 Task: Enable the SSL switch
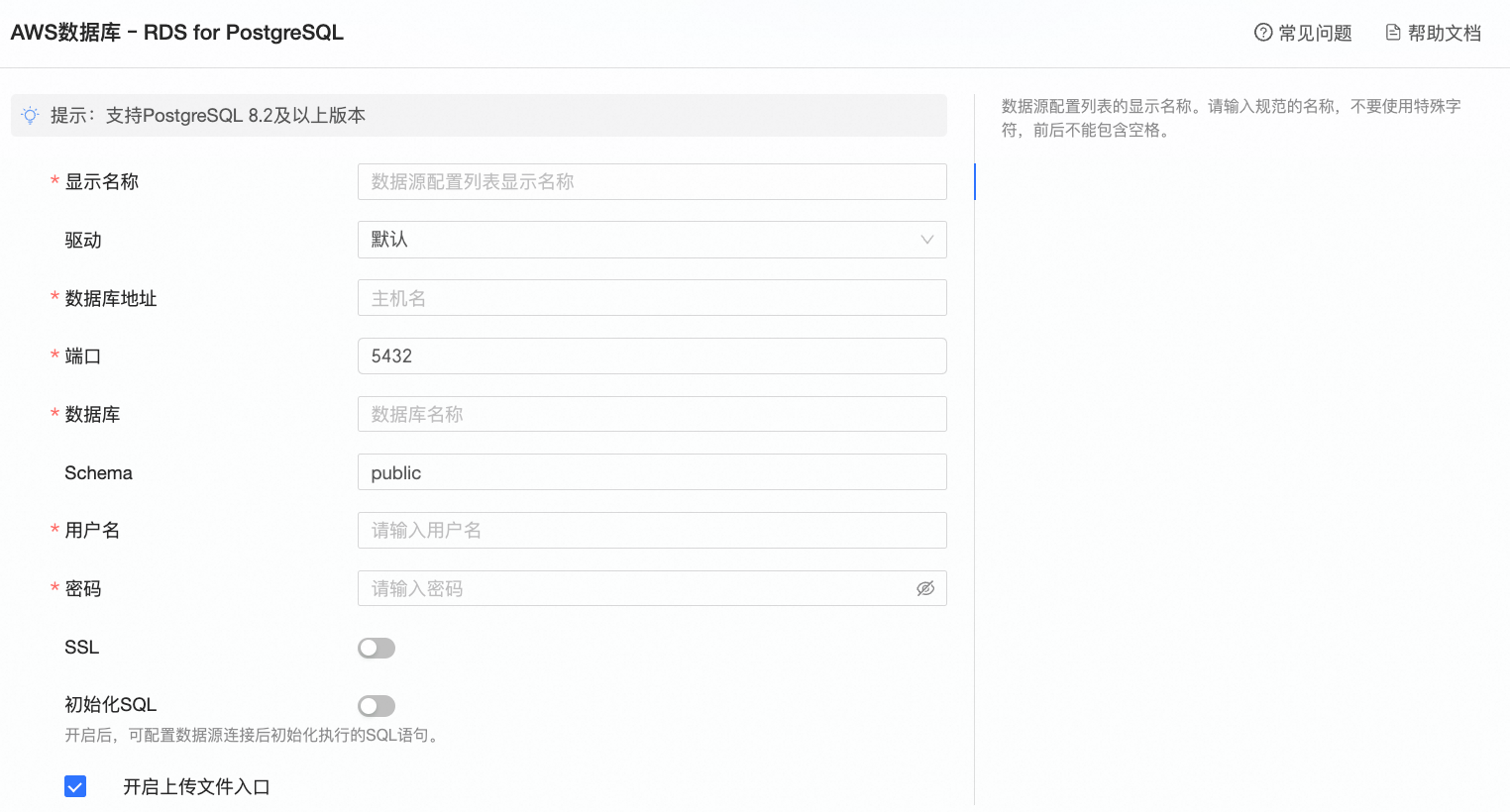point(377,648)
